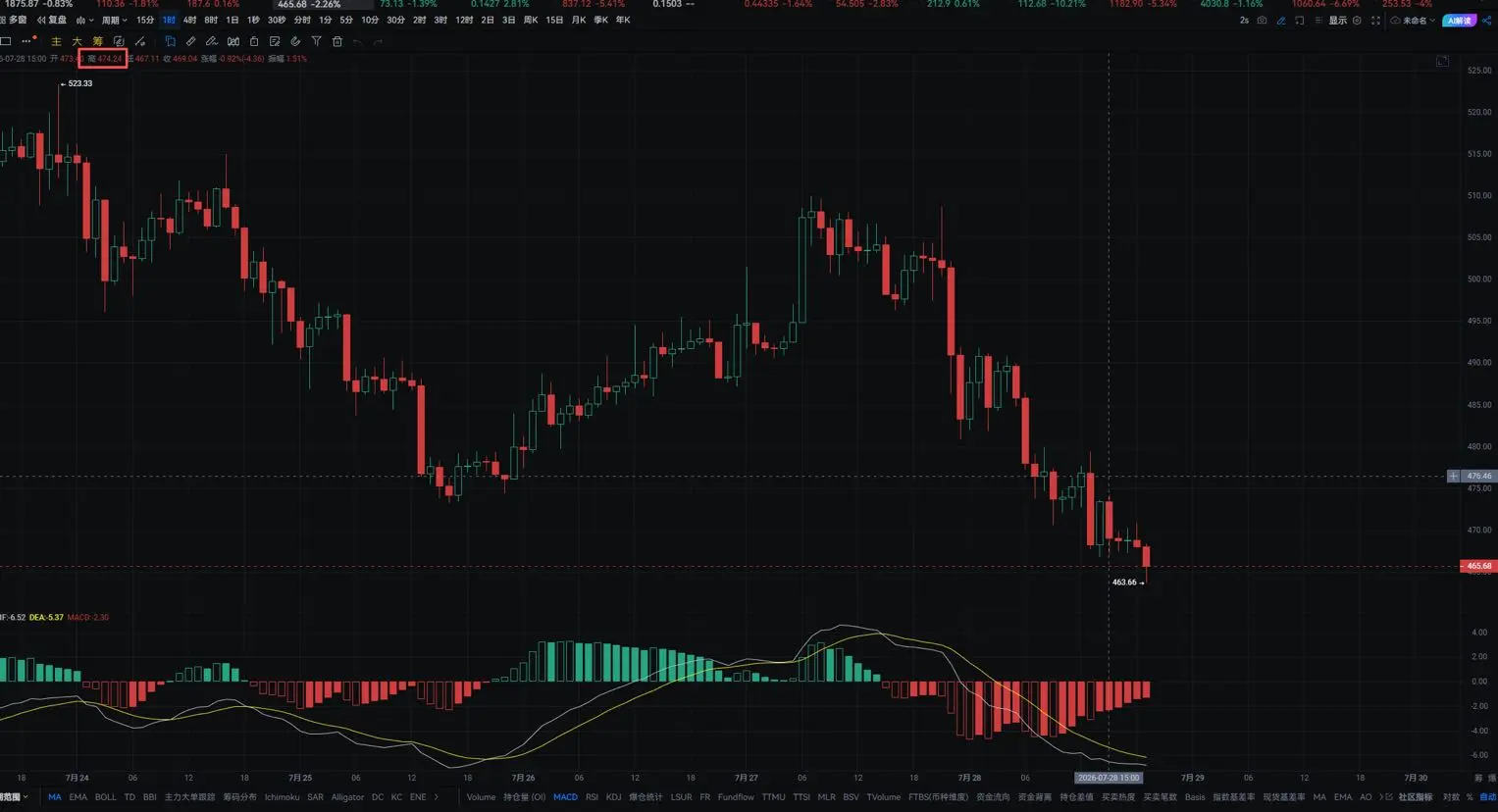Enable the Fundflow sub-indicator

pyautogui.click(x=736, y=797)
